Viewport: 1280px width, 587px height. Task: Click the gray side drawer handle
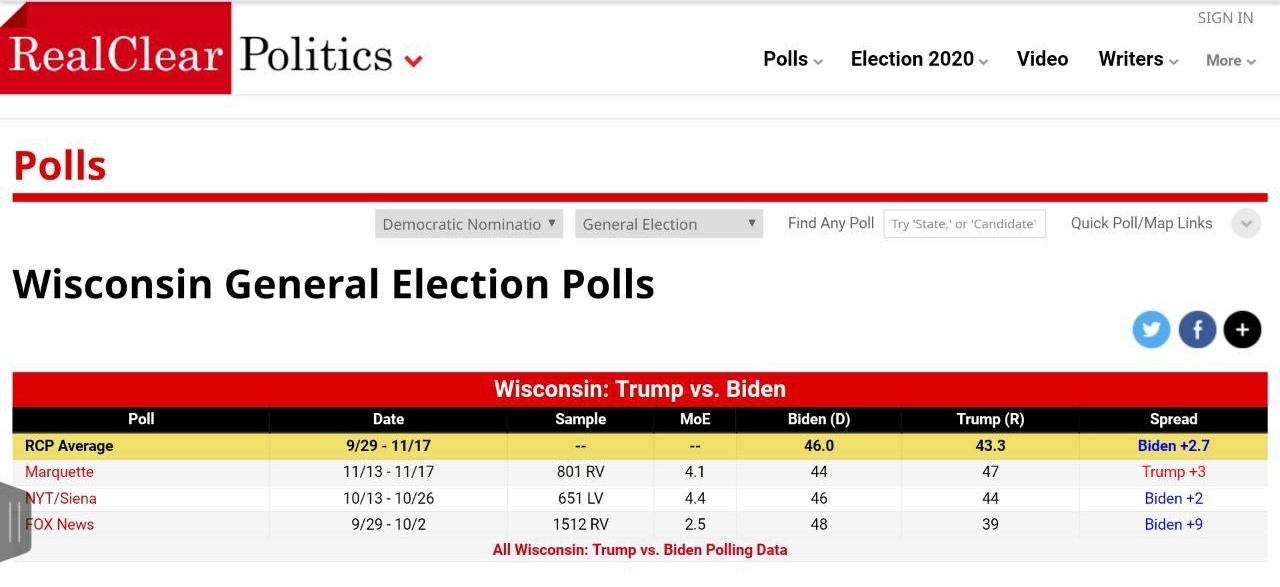16,520
